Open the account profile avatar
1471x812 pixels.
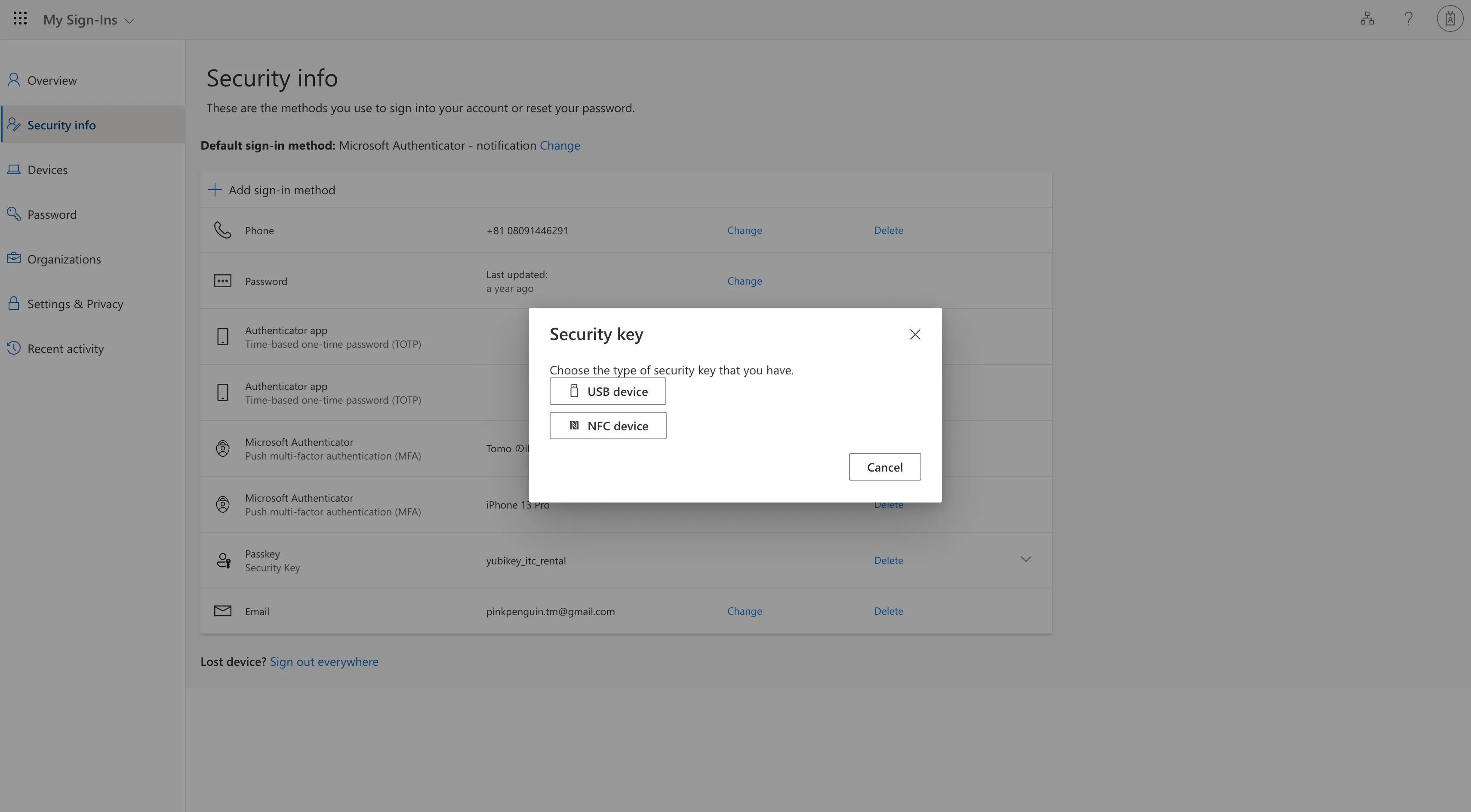click(1449, 19)
